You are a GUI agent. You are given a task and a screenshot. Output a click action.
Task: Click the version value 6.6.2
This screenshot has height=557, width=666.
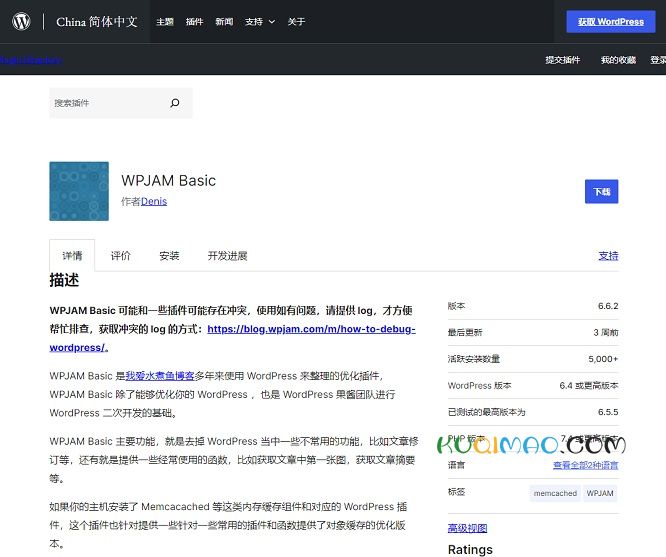(608, 306)
